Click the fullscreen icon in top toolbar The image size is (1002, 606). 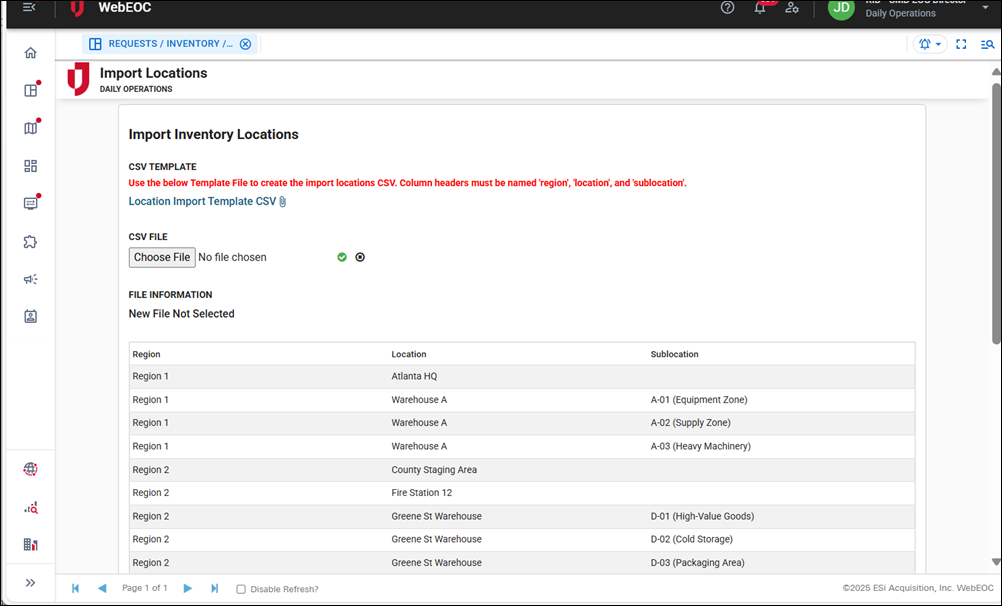(x=961, y=44)
